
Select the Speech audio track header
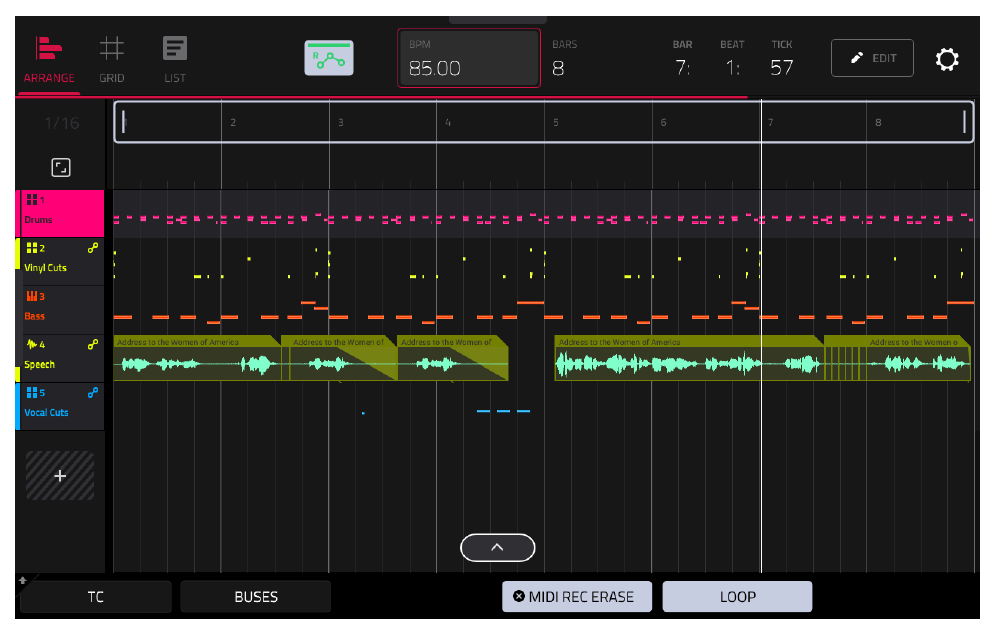[60, 358]
